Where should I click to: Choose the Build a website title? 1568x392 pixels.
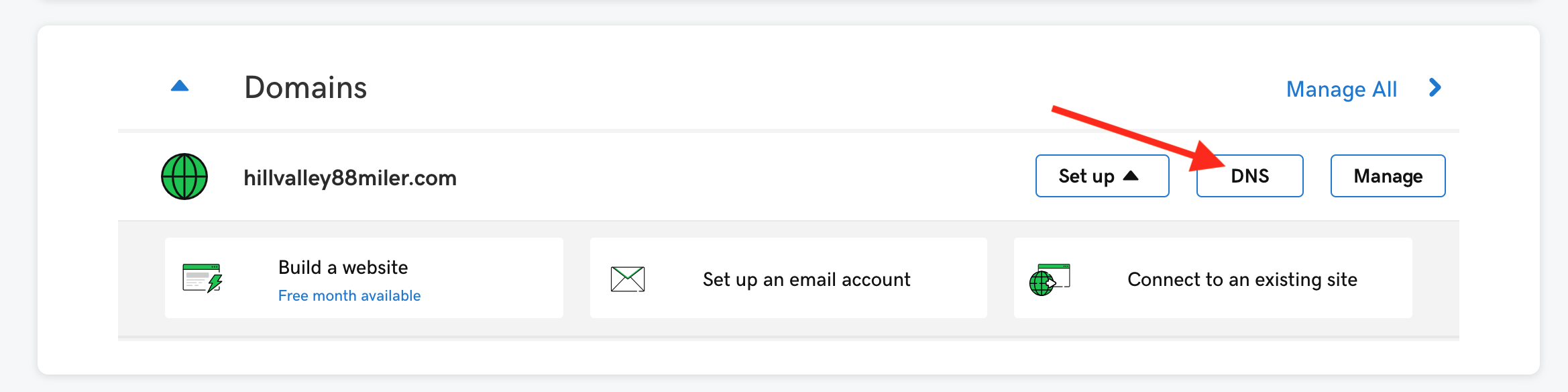tap(343, 267)
